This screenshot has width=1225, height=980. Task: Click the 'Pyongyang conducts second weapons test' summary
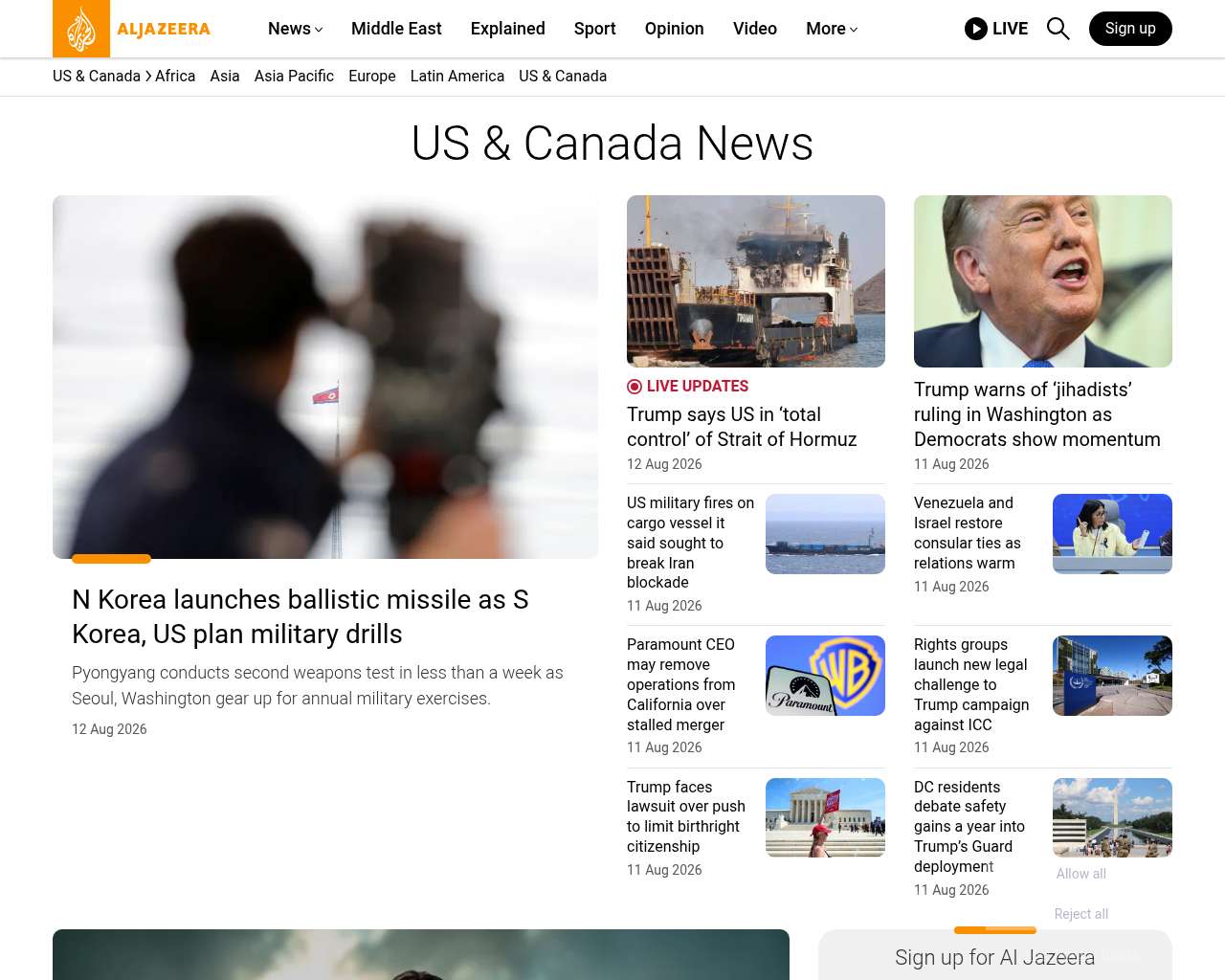(318, 685)
